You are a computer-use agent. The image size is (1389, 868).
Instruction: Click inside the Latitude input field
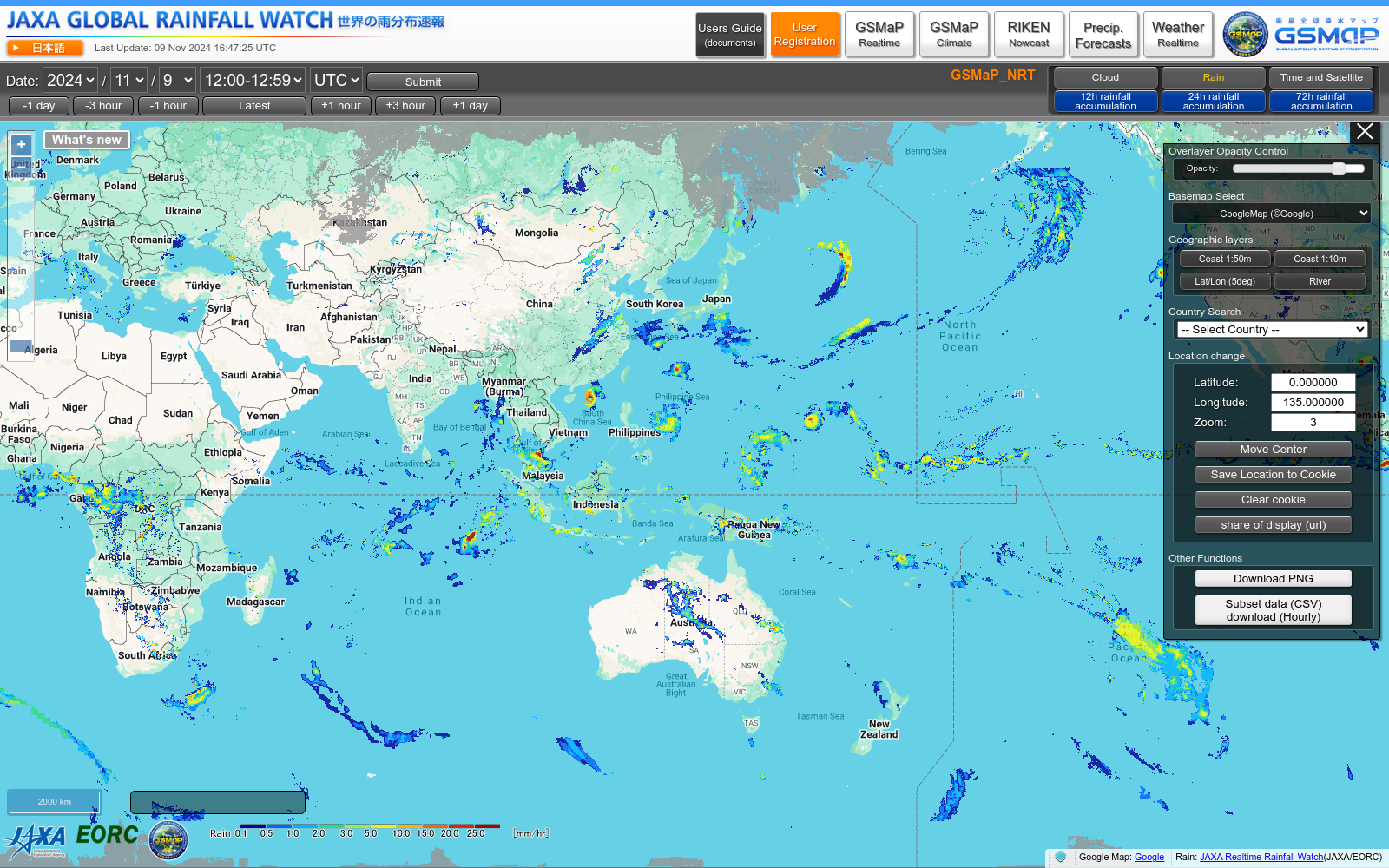pos(1313,382)
